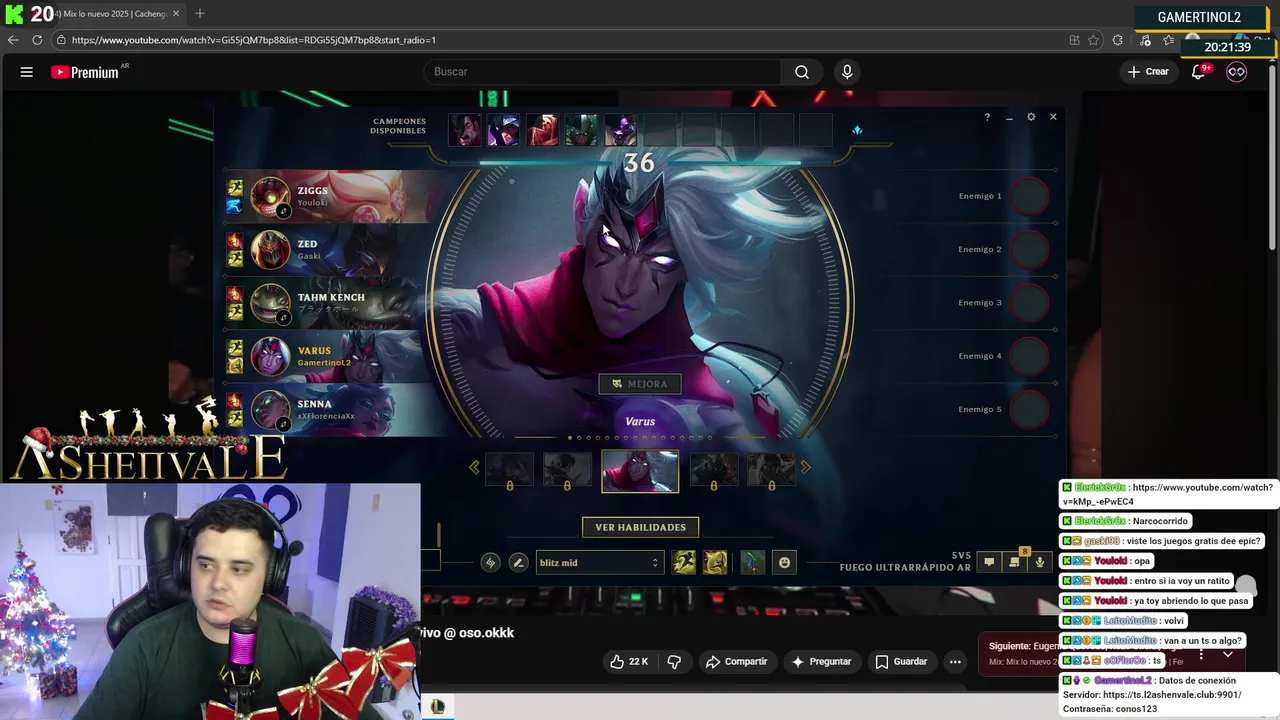Open the champion select chat icon
Image resolution: width=1280 pixels, height=720 pixels.
(989, 562)
